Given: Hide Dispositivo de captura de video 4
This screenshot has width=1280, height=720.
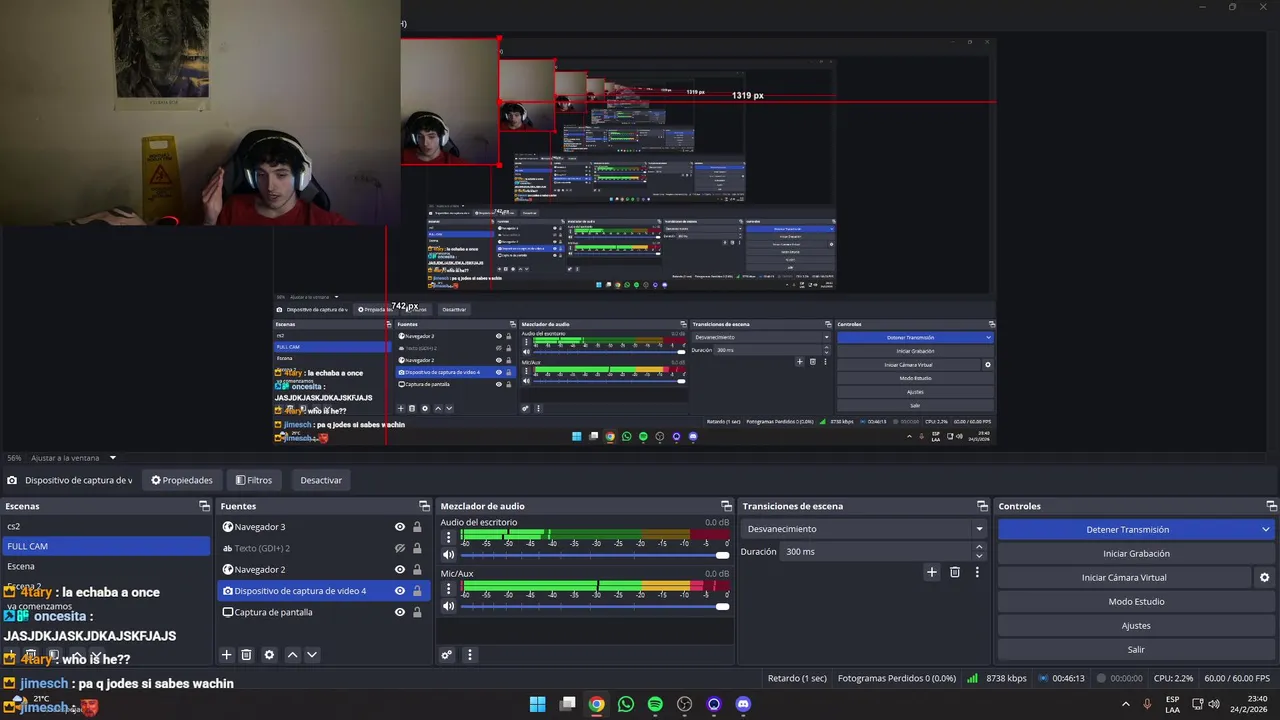Looking at the screenshot, I should click(x=400, y=591).
